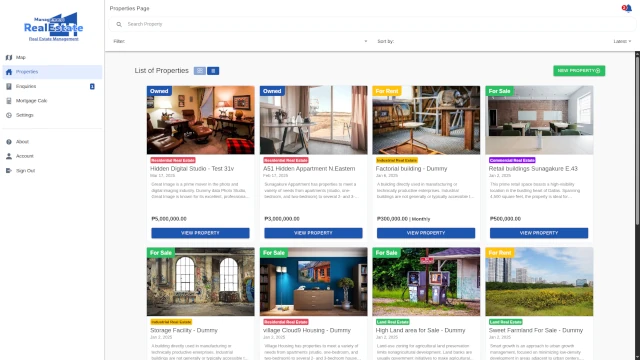Click Owned badge on Hidden Digital Studio
Viewport: 640px width, 360px height.
click(x=159, y=91)
